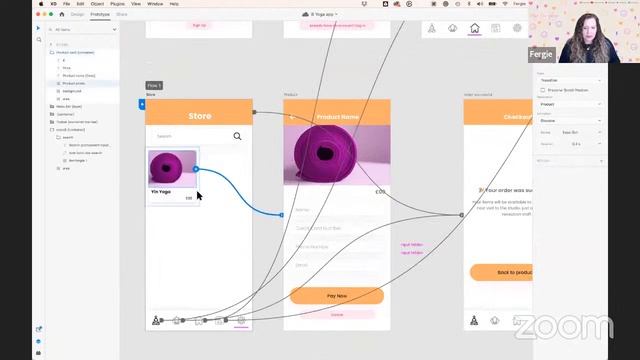This screenshot has height=360, width=640.
Task: Select the Product card layer group
Action: pyautogui.click(x=75, y=53)
